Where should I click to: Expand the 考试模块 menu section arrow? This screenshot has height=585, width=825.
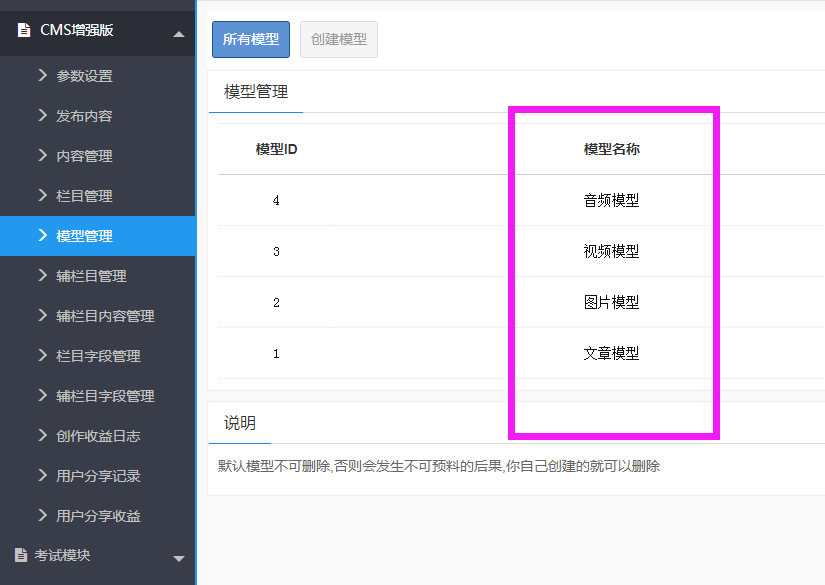(x=179, y=558)
